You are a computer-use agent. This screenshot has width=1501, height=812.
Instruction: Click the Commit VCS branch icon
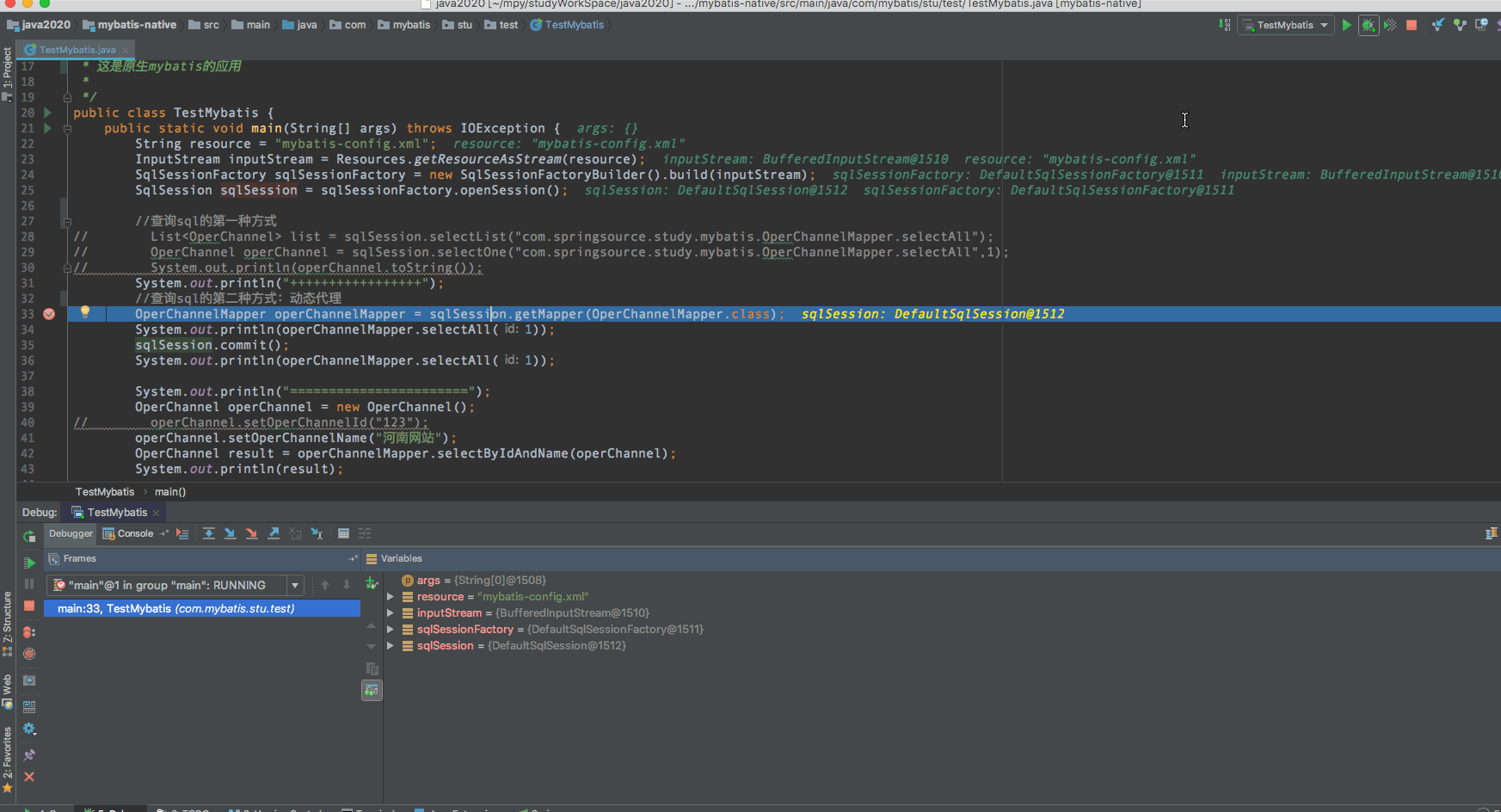(x=1460, y=25)
